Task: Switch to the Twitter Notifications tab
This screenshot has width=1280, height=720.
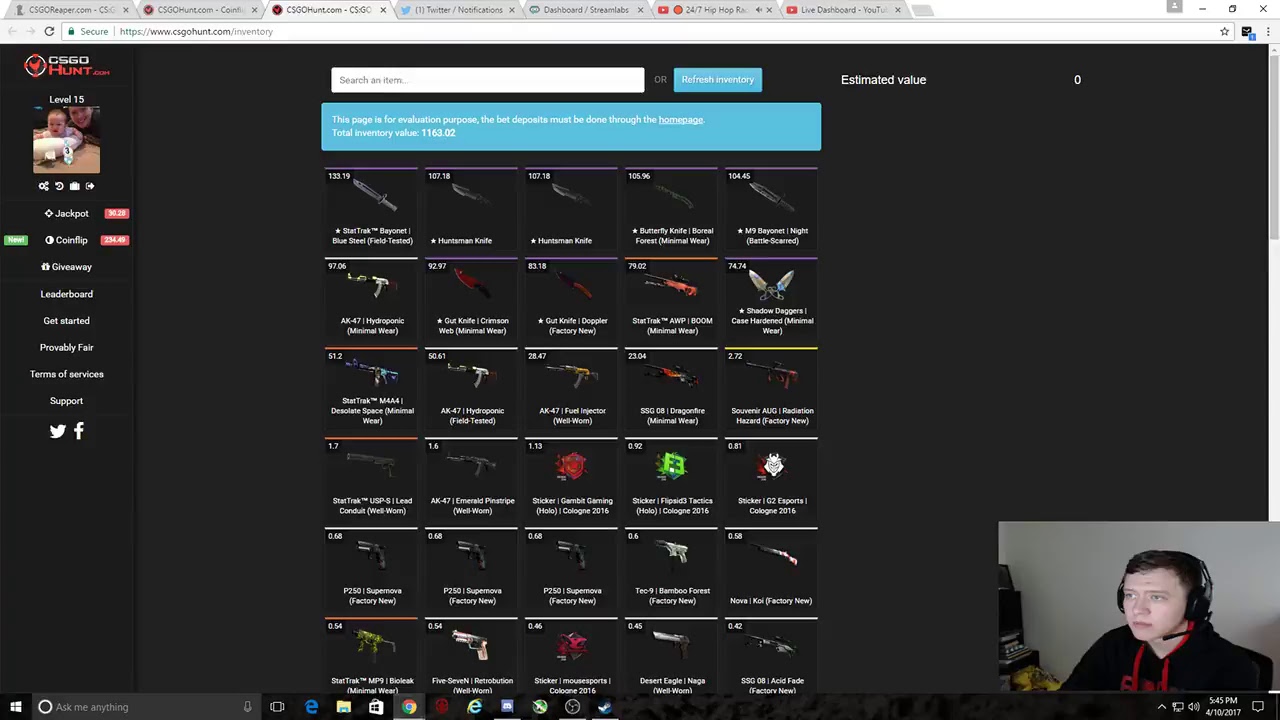Action: (456, 10)
